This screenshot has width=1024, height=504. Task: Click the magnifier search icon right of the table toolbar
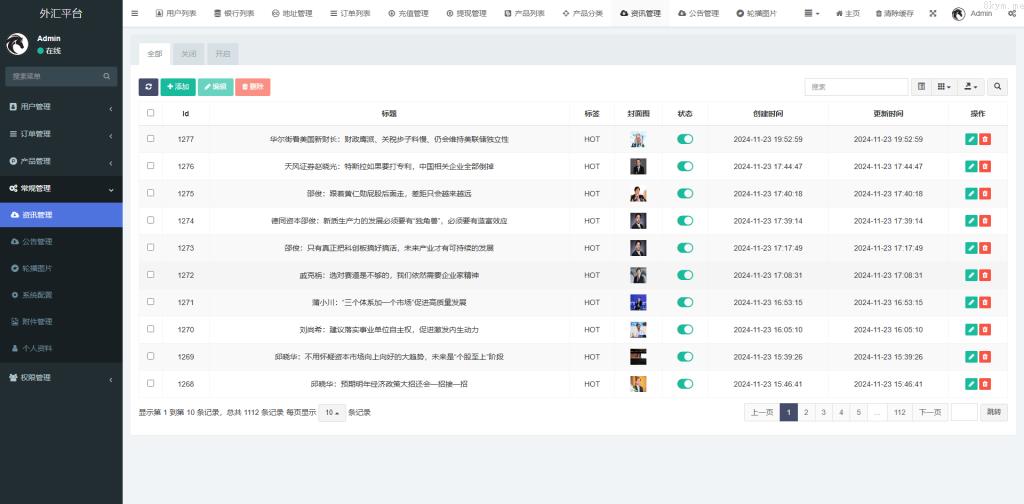click(998, 87)
